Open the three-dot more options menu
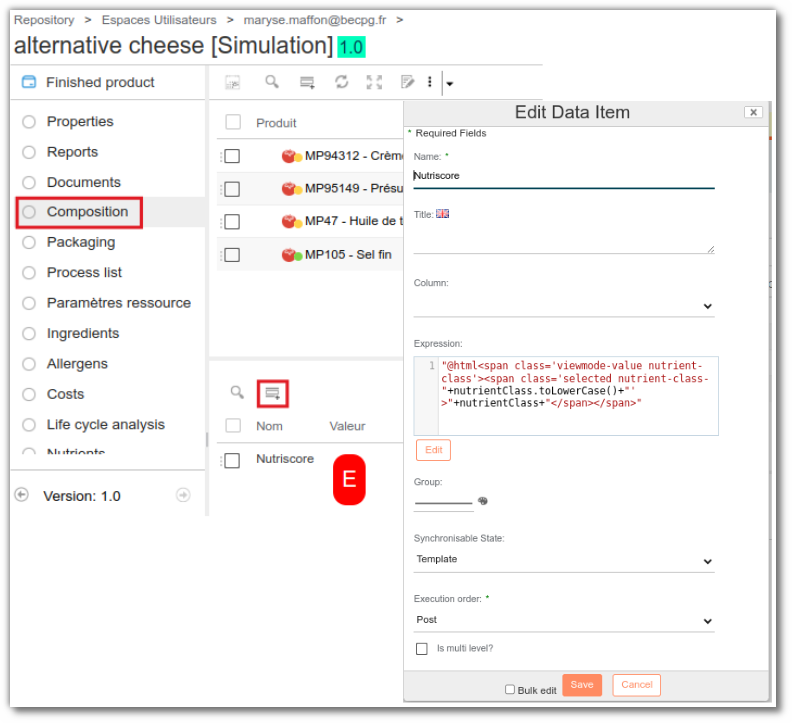 pyautogui.click(x=430, y=82)
